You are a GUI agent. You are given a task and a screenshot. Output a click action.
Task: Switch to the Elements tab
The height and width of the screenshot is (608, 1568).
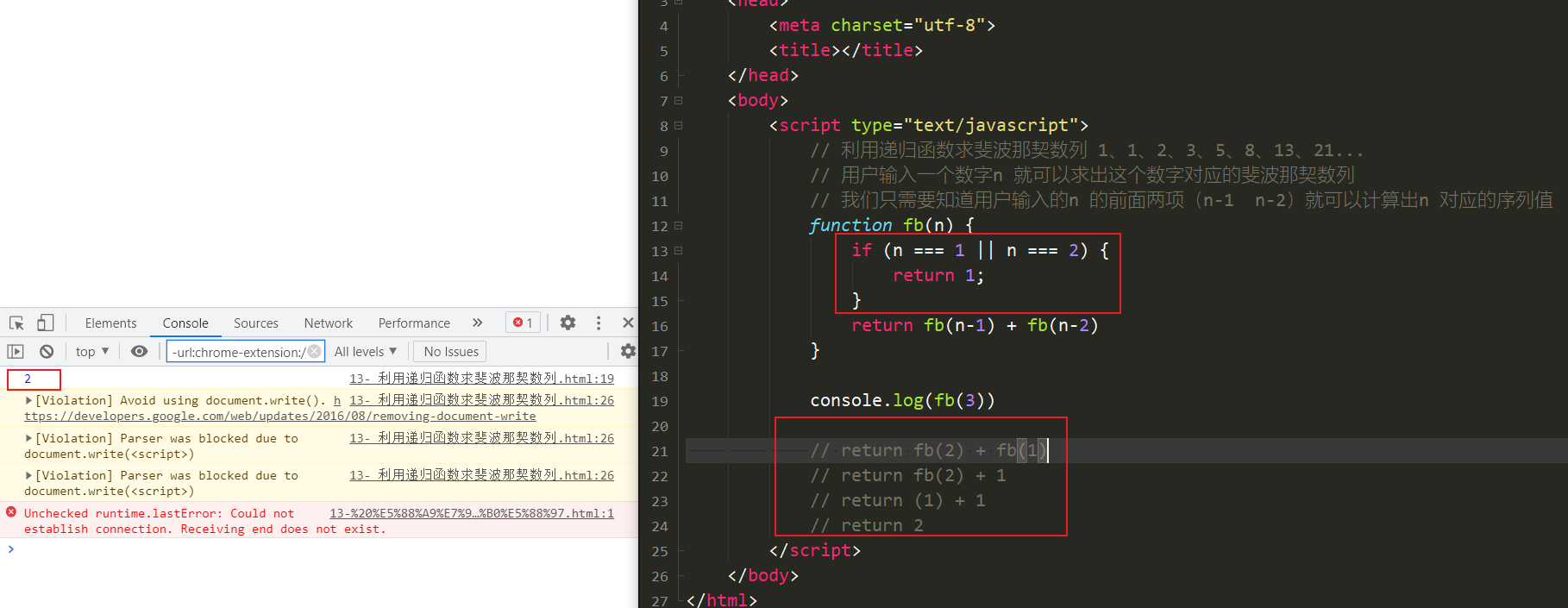tap(110, 323)
